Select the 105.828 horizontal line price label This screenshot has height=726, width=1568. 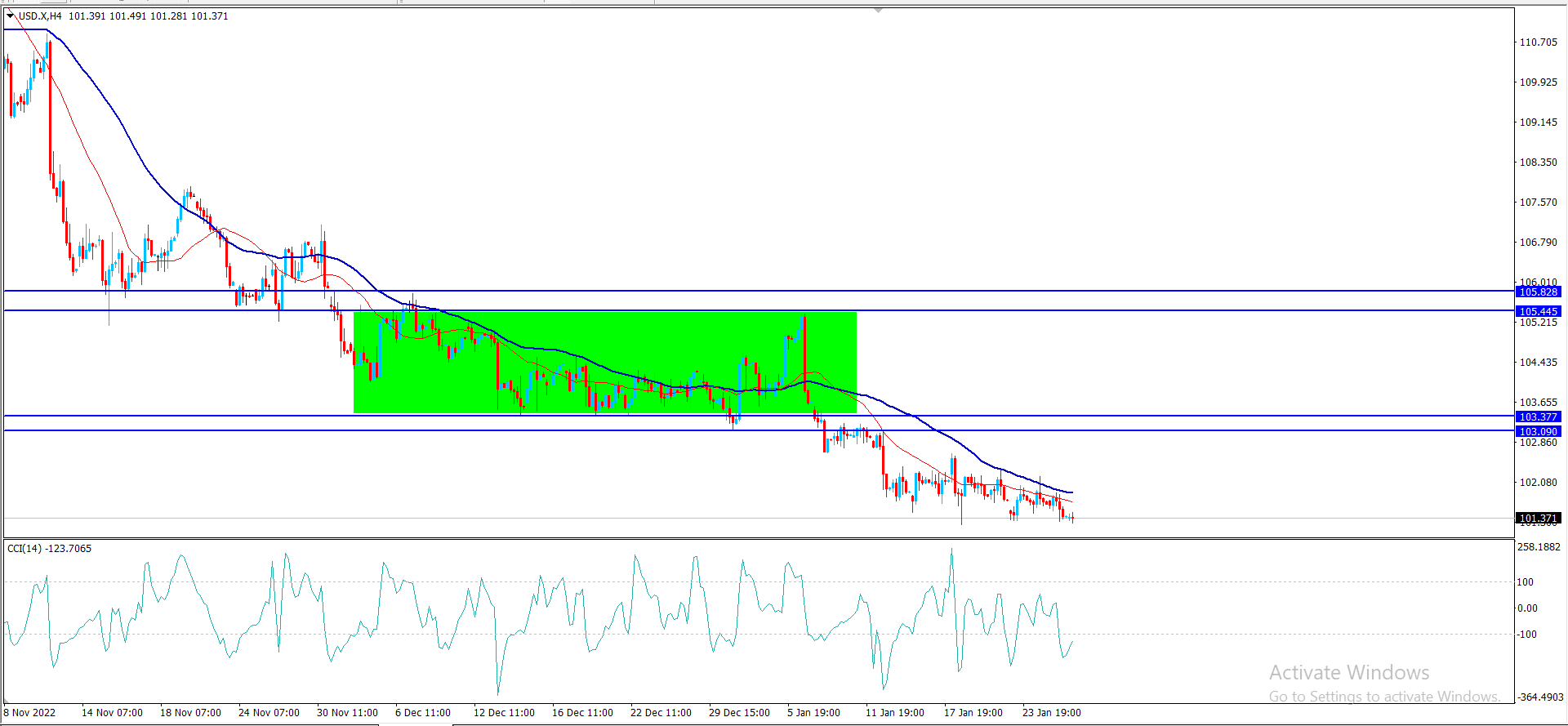pyautogui.click(x=1539, y=292)
